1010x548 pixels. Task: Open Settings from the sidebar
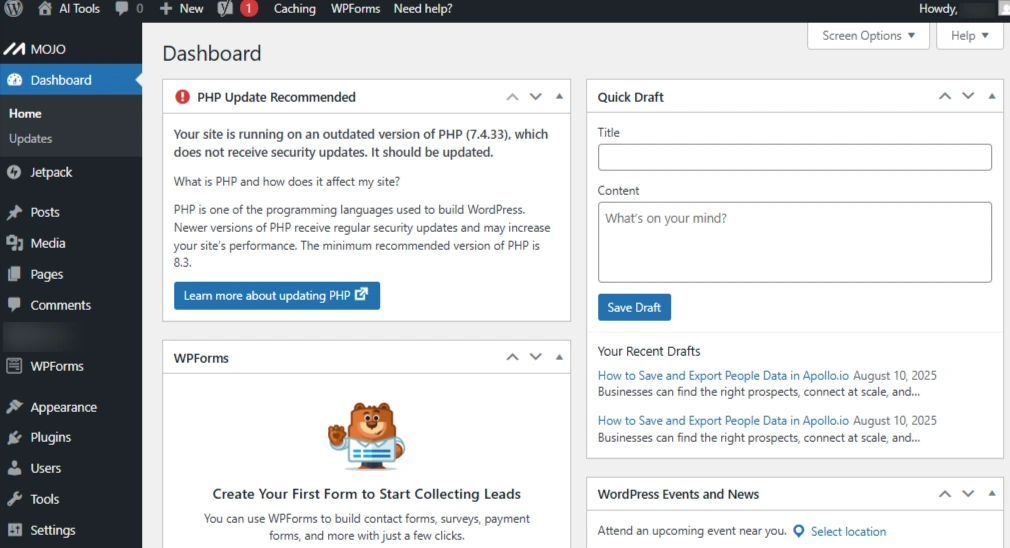click(x=52, y=530)
